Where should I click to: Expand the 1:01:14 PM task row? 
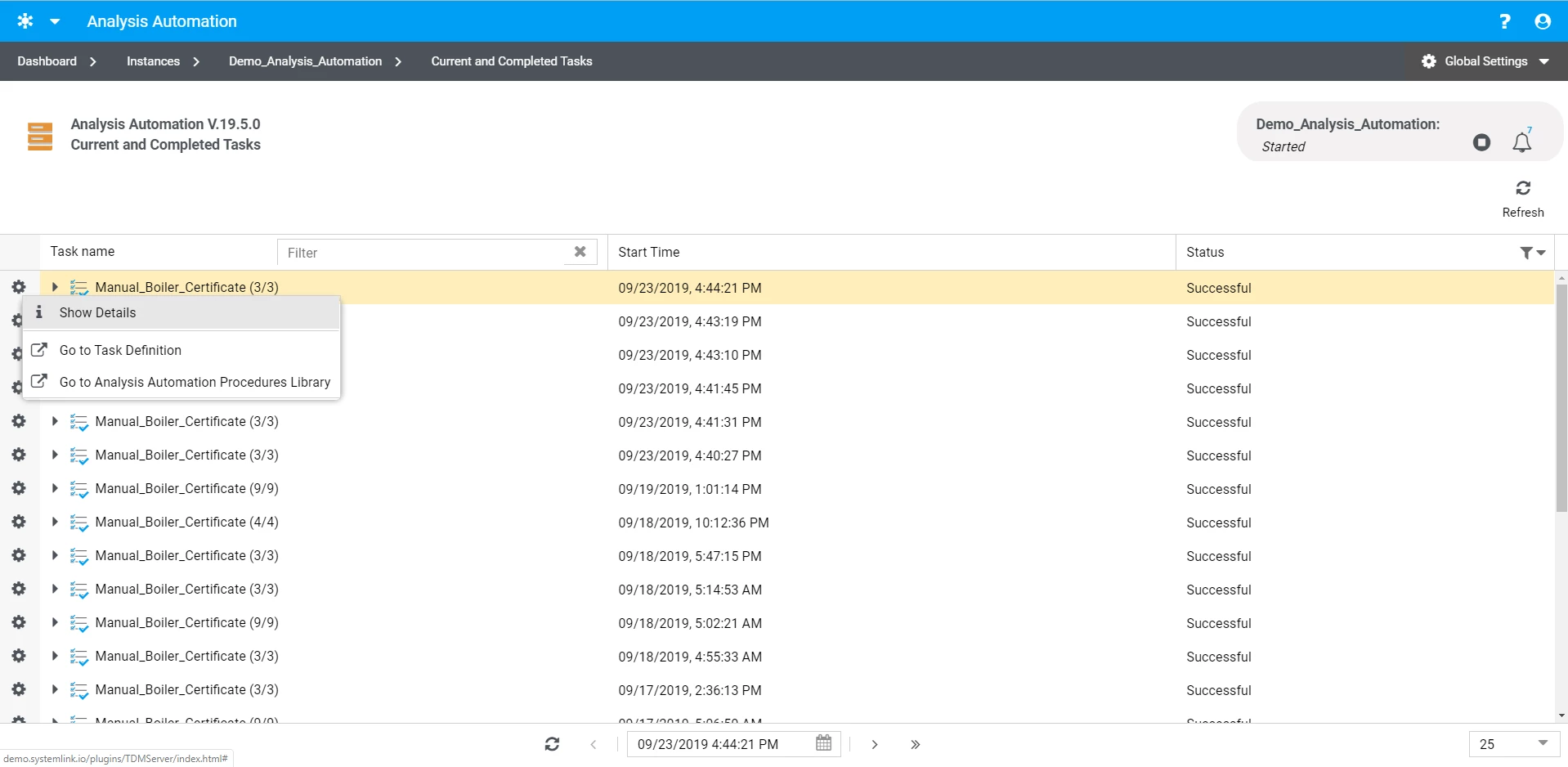pyautogui.click(x=55, y=488)
